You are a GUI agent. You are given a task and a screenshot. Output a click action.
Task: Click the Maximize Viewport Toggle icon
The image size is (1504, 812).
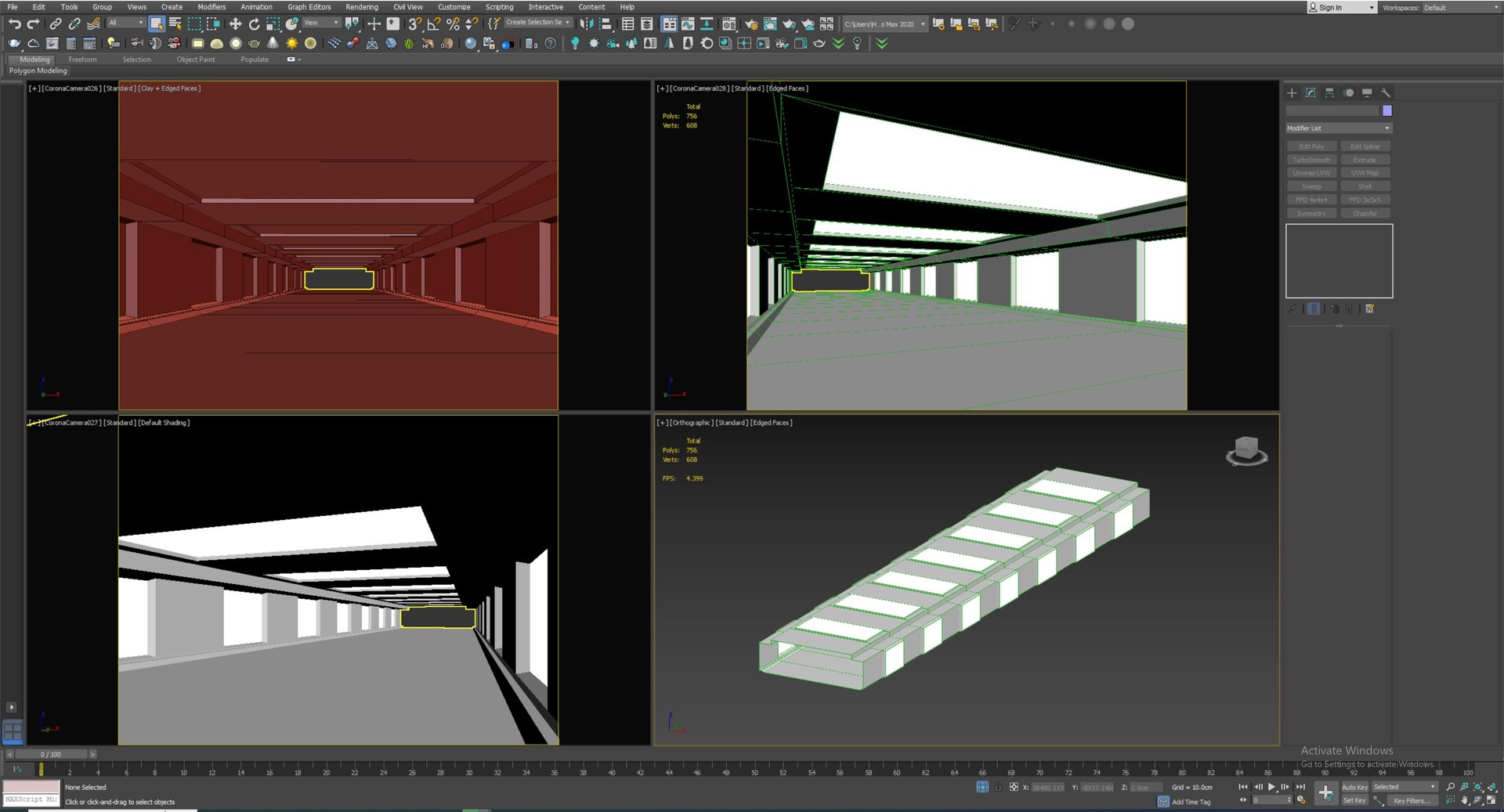click(1492, 800)
